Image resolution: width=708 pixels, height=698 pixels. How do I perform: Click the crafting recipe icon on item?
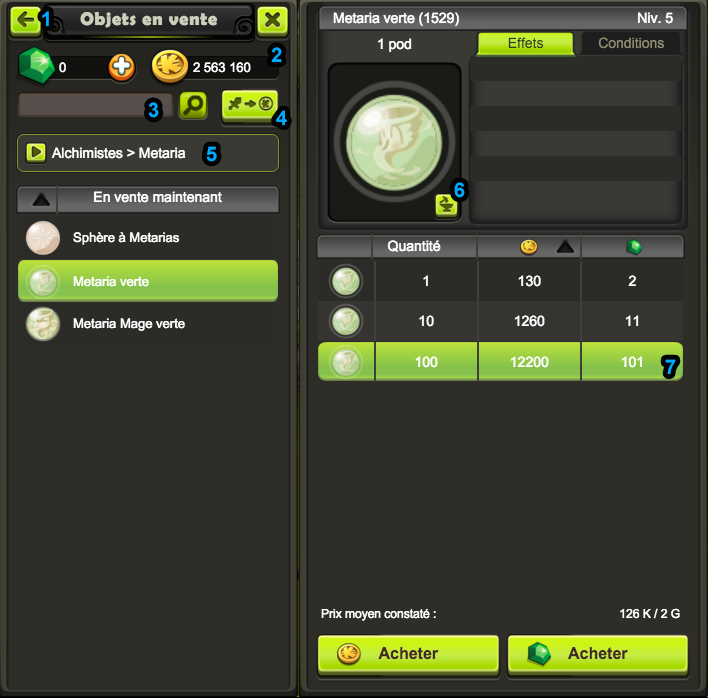446,206
